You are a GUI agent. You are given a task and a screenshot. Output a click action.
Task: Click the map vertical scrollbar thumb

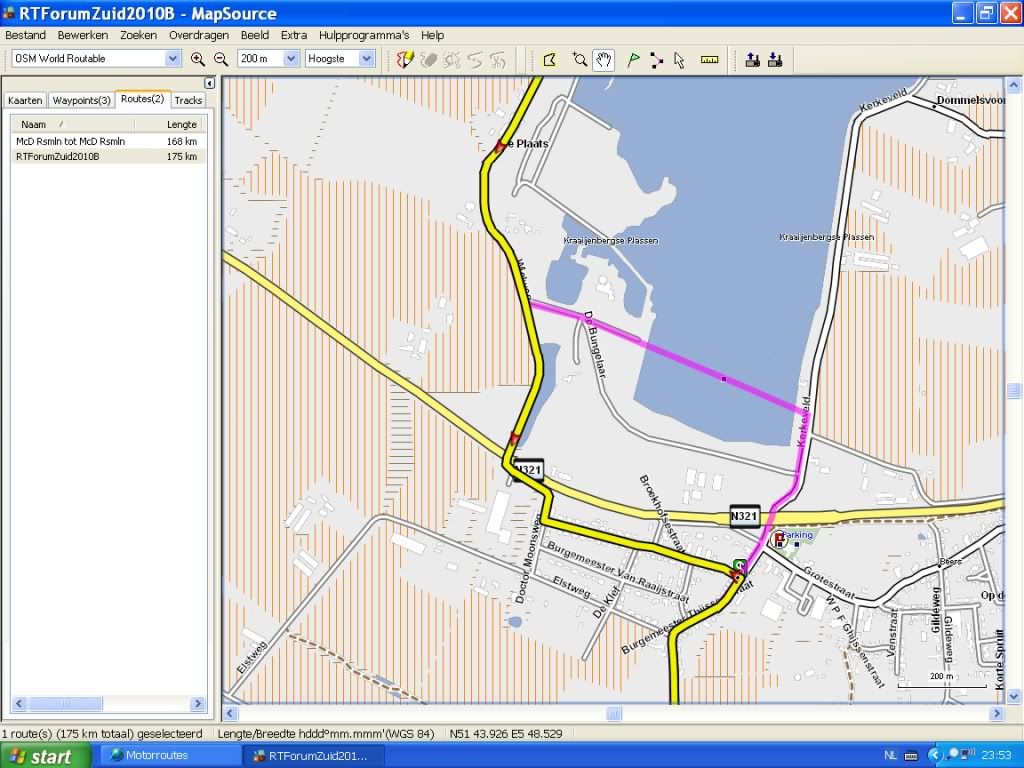click(1014, 391)
